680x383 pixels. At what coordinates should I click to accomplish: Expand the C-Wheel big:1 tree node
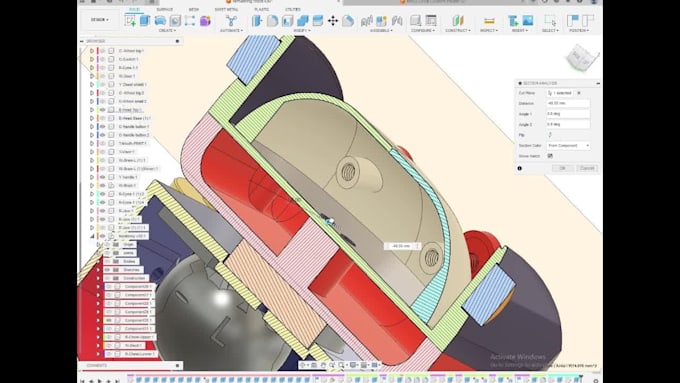(92, 51)
